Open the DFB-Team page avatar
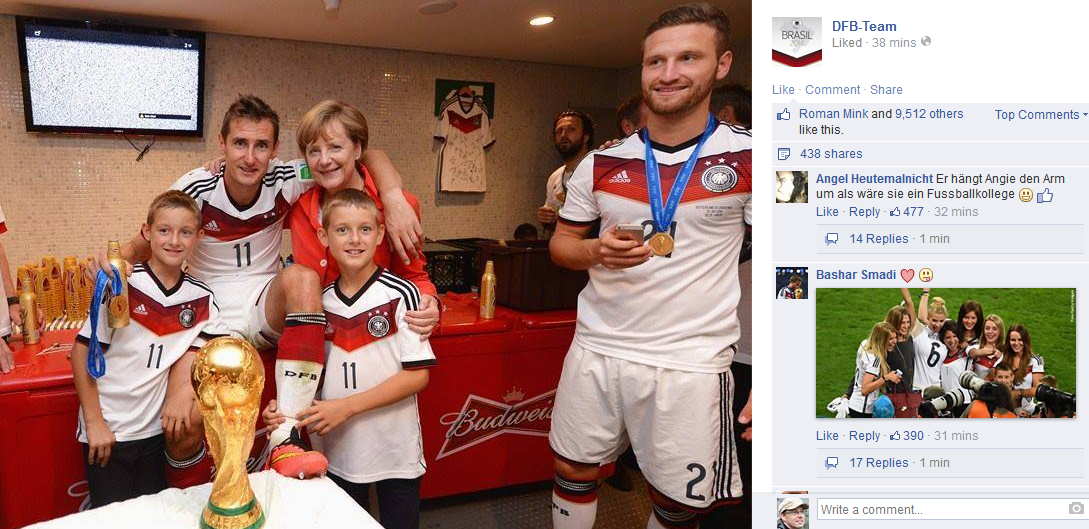1089x529 pixels. (x=797, y=42)
